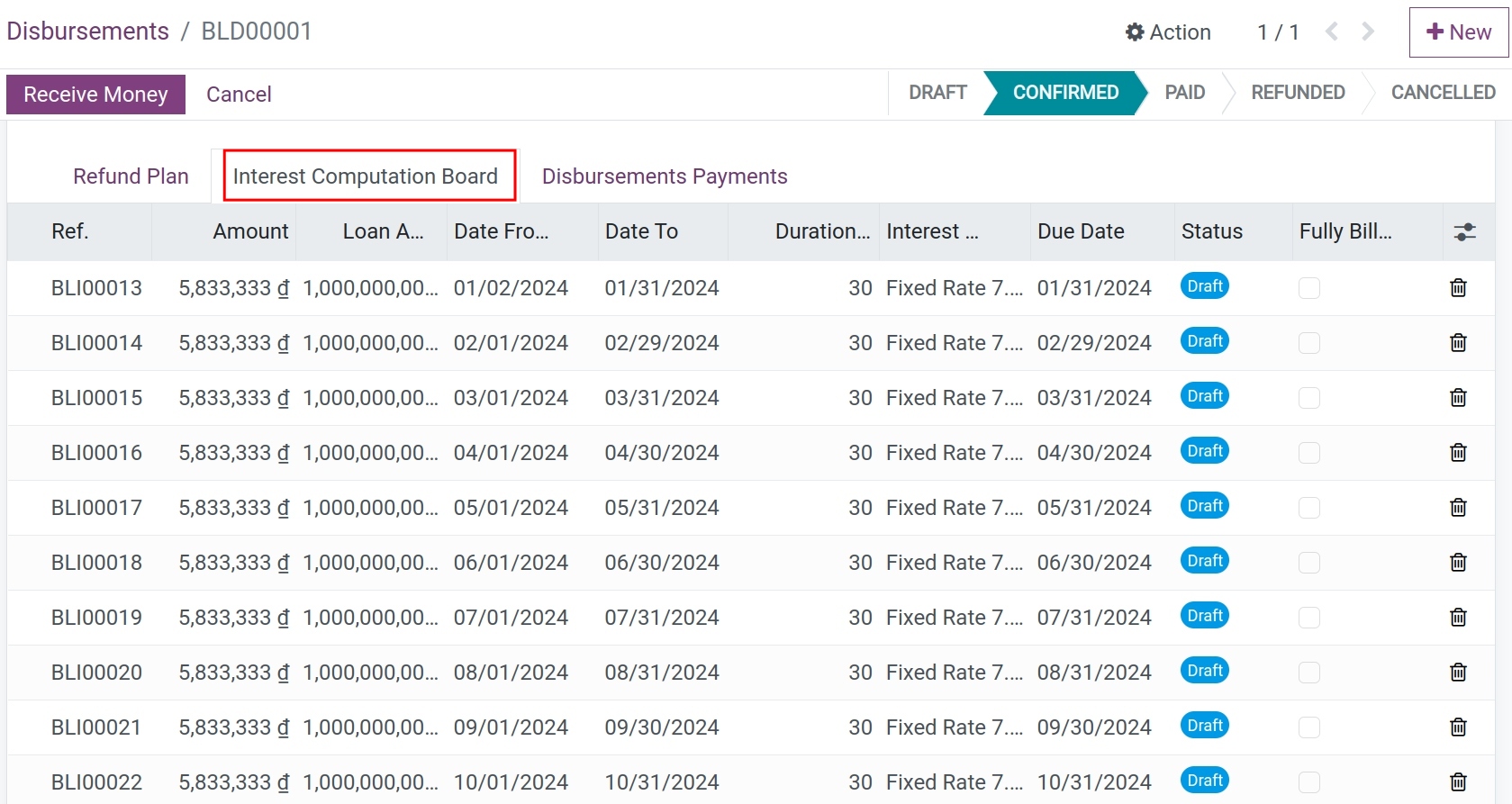Create a new record with New button

click(1459, 32)
